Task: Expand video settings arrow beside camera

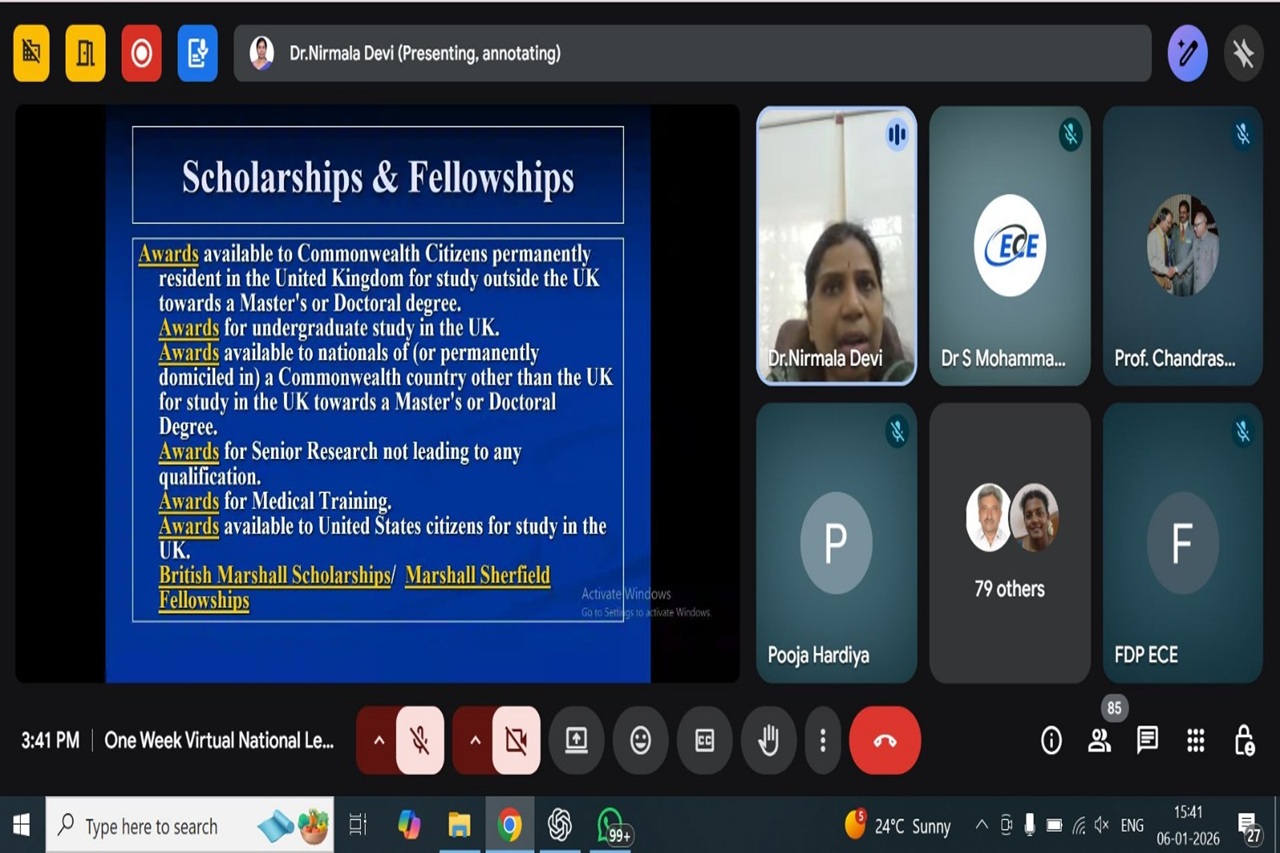Action: [475, 740]
